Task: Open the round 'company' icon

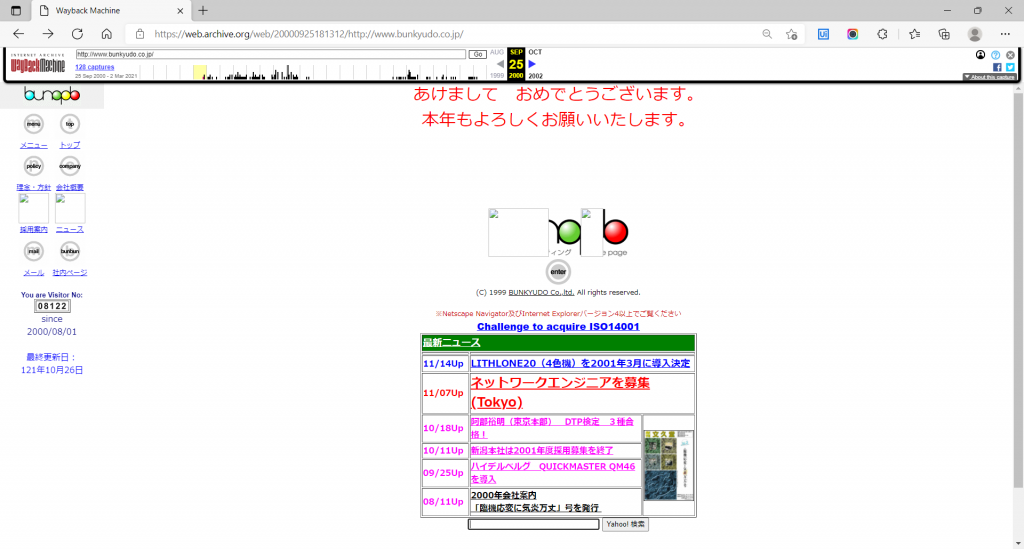Action: point(69,166)
